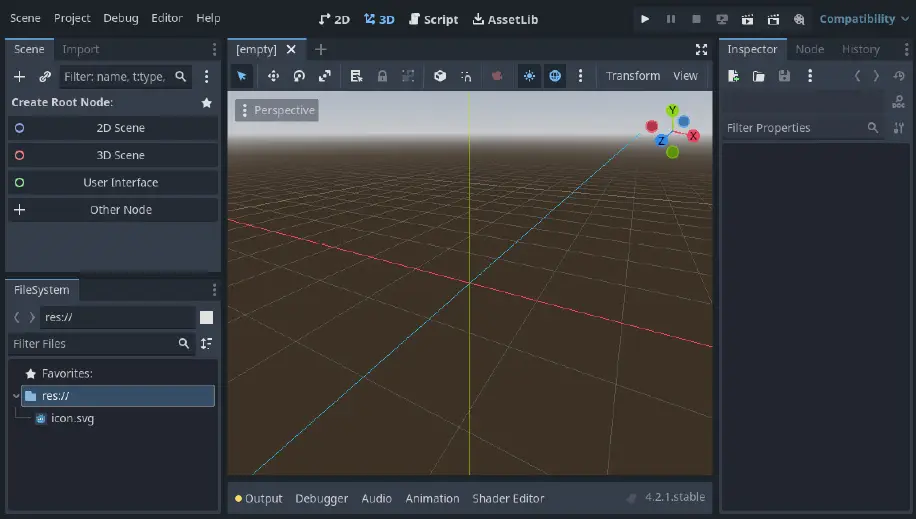Image resolution: width=916 pixels, height=519 pixels.
Task: Open the Perspective view menu
Action: (277, 110)
